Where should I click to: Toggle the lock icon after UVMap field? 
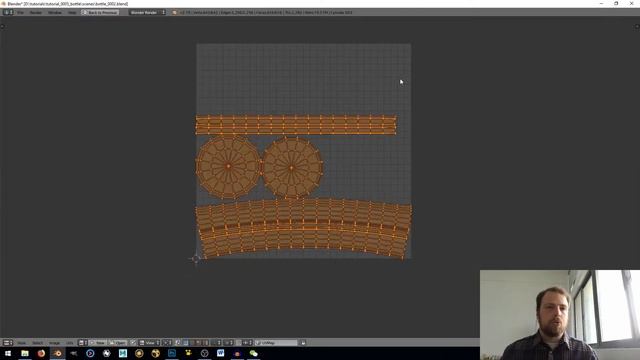tap(303, 343)
